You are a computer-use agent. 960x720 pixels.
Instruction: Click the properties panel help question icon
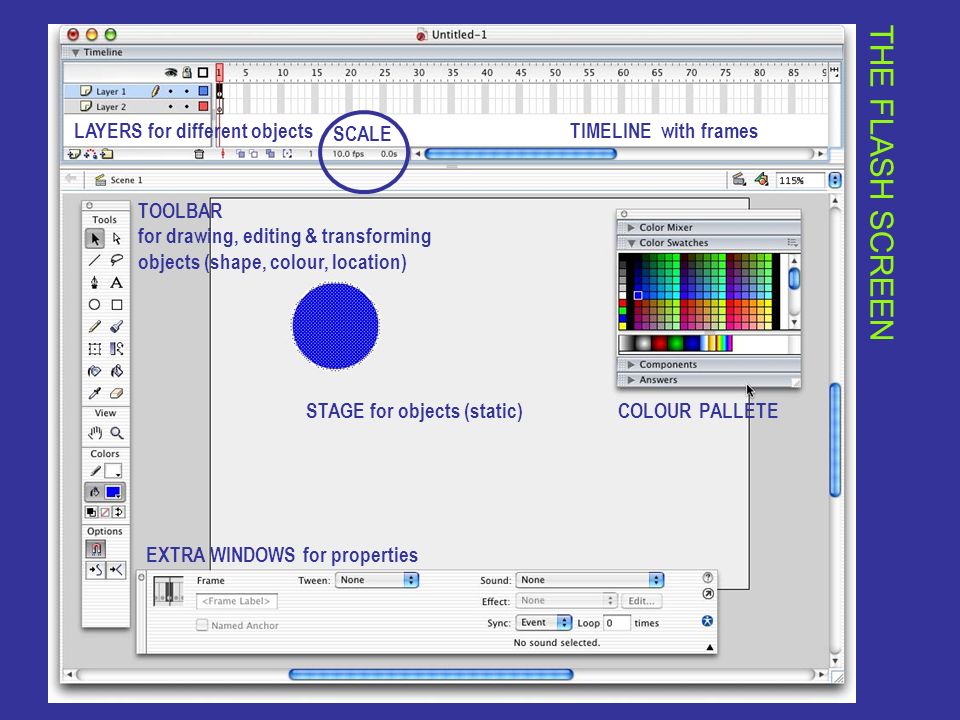(707, 577)
